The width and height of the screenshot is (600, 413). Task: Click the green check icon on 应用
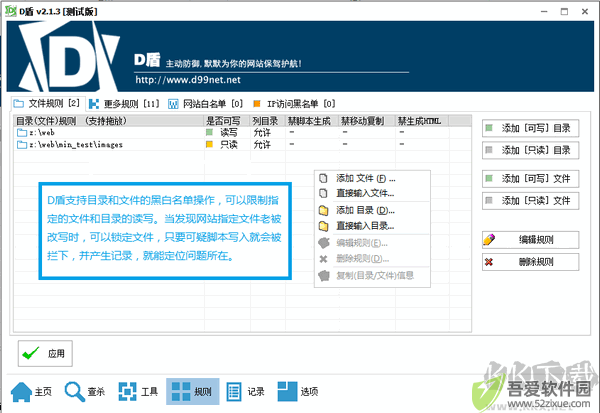(31, 353)
